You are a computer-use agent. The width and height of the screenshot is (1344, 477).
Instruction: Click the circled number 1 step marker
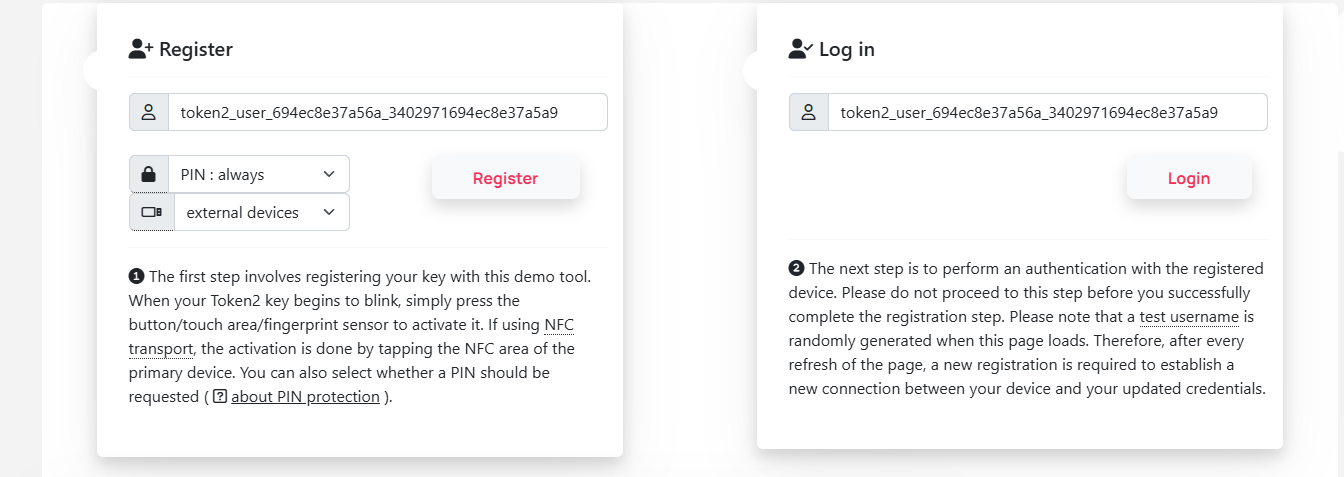[137, 277]
